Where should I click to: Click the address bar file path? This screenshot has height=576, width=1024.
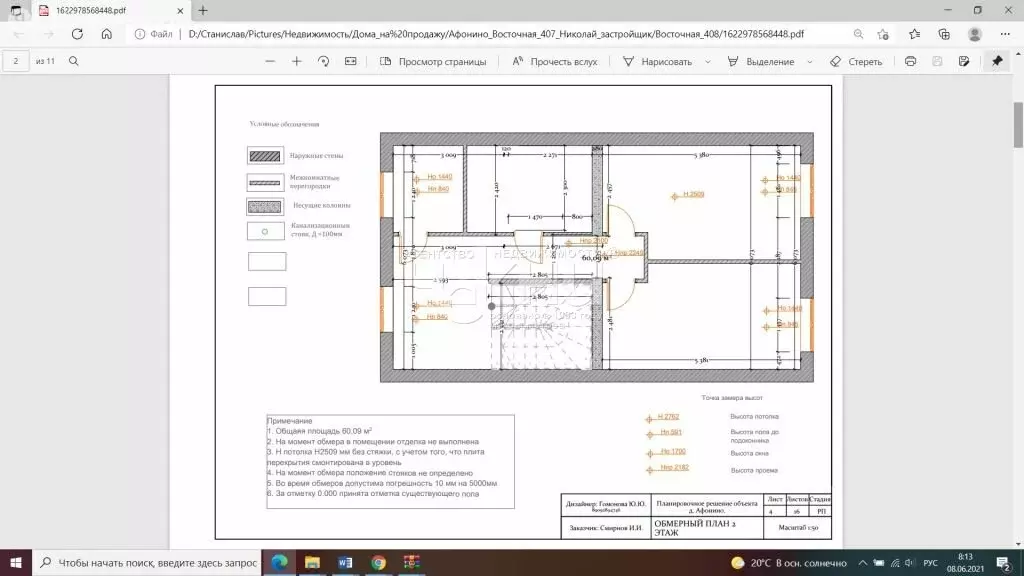point(496,34)
